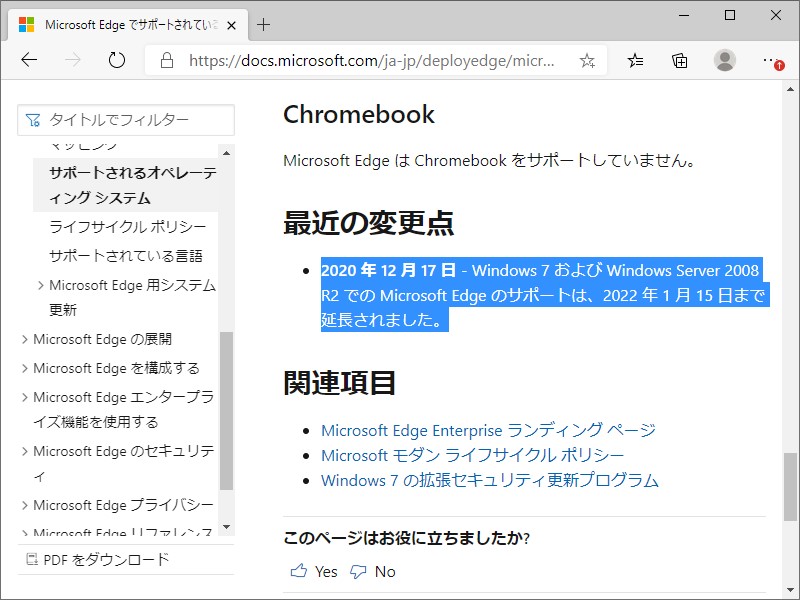Expand Microsoft Edge エンタープライズ機能を使用する node
The width and height of the screenshot is (800, 600).
click(24, 397)
